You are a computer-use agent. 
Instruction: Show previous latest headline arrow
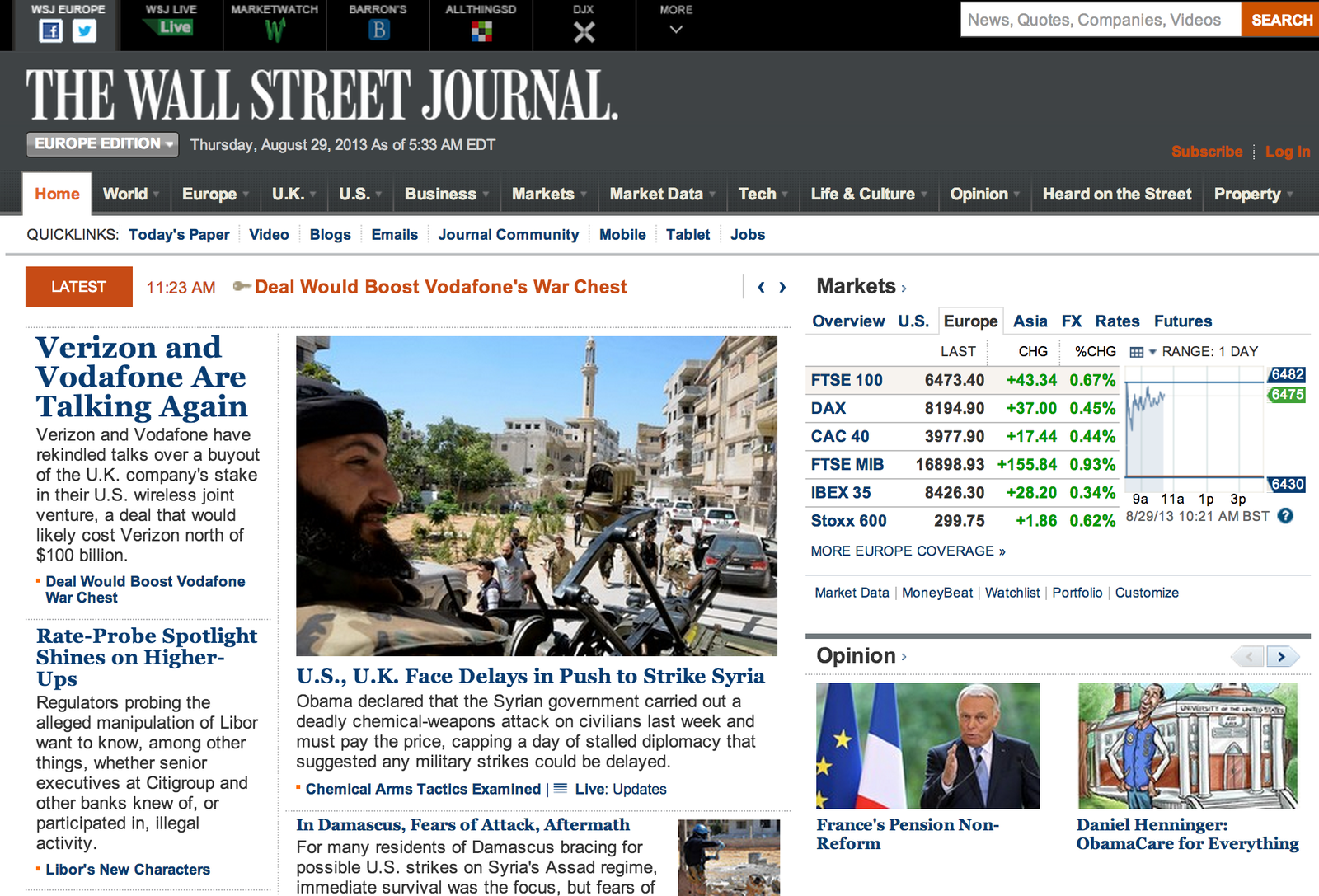point(761,287)
